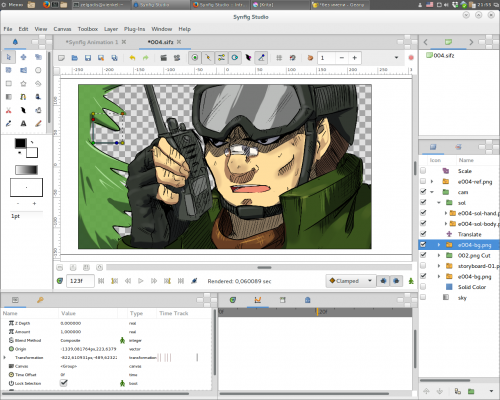Select the Transform tool in the toolbox

(9, 57)
